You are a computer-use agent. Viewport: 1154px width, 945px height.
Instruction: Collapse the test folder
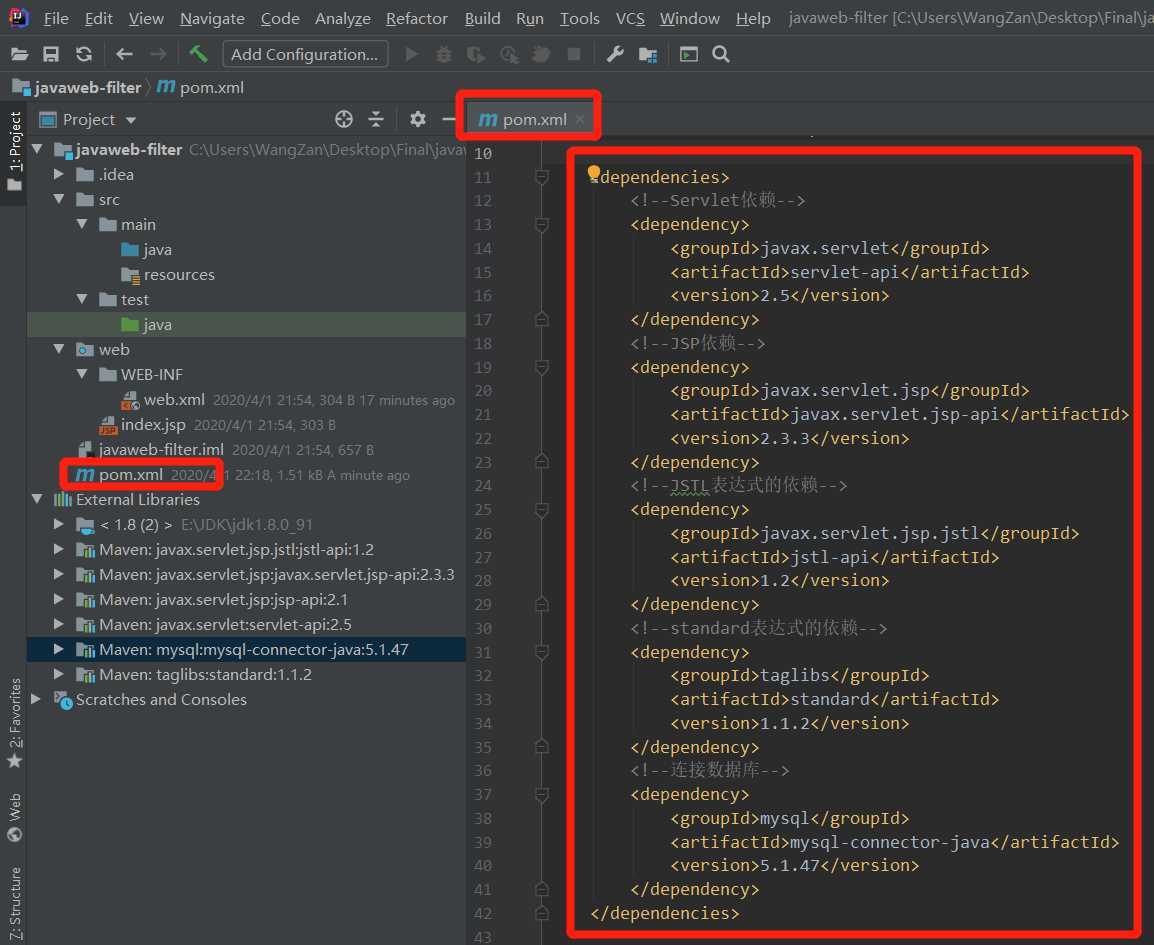pos(82,300)
